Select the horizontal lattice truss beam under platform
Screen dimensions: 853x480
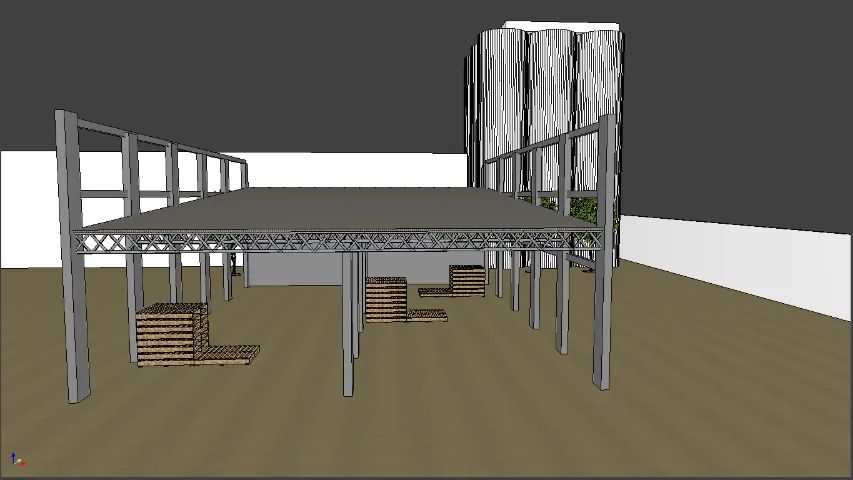(338, 241)
